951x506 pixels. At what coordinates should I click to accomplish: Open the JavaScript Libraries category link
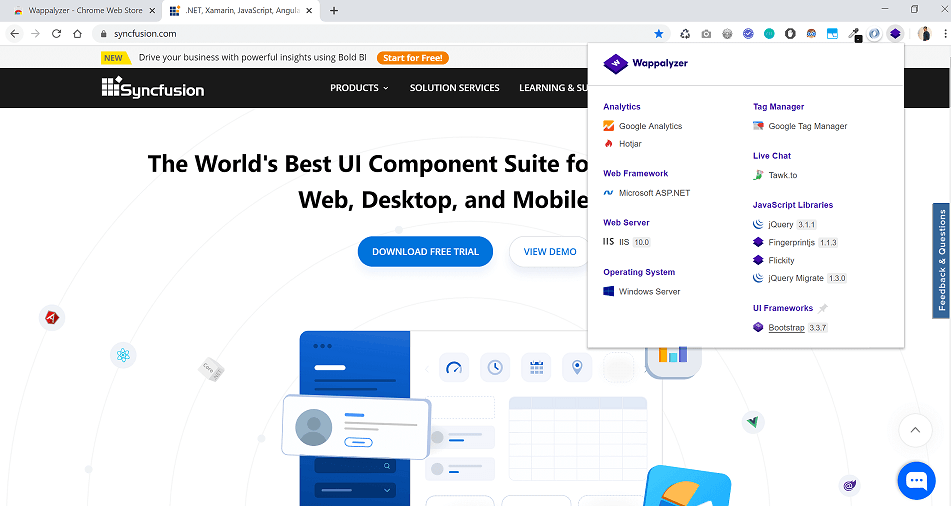coord(793,205)
